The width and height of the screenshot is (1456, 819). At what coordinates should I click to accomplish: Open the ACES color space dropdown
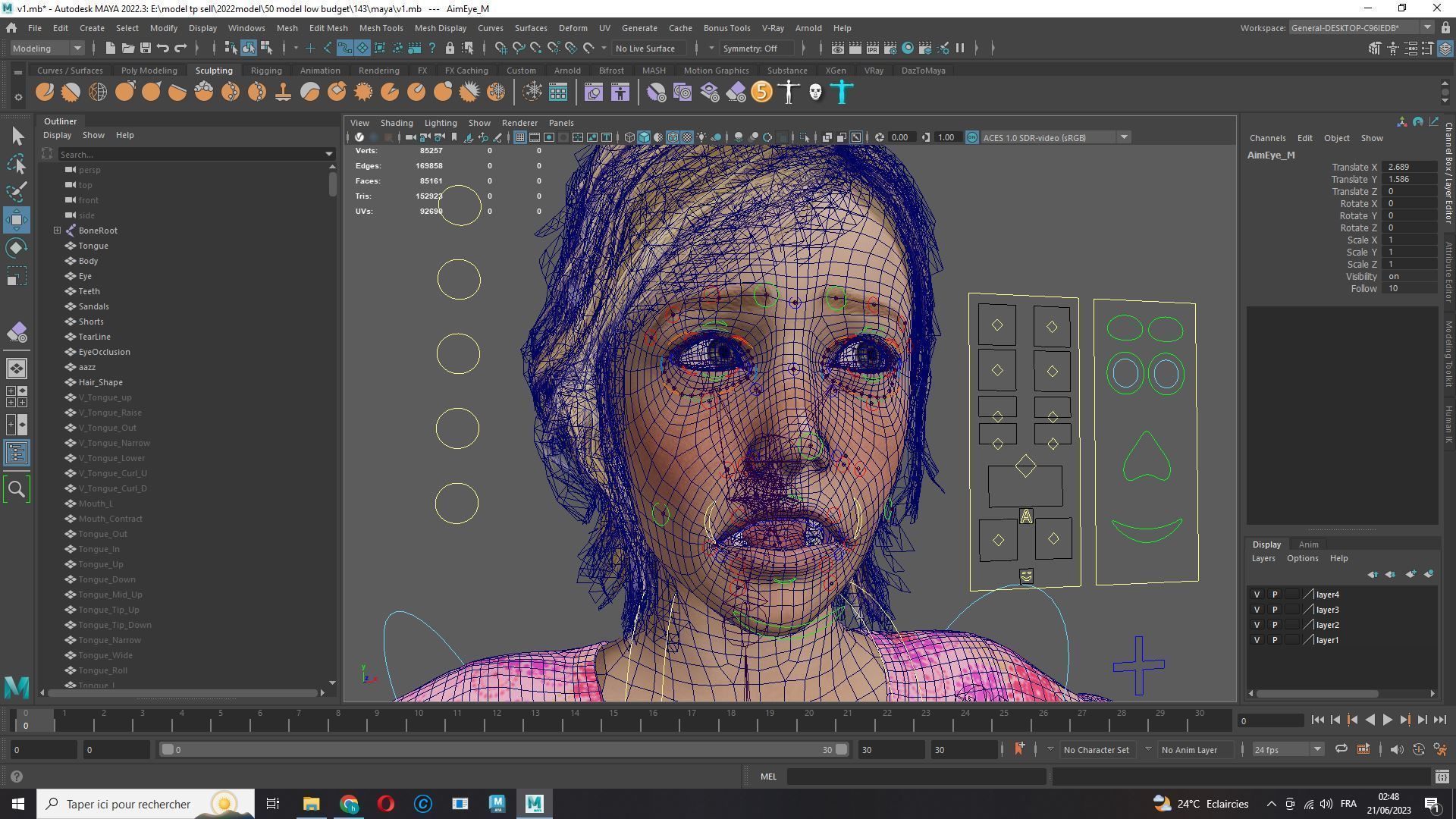click(x=1056, y=138)
